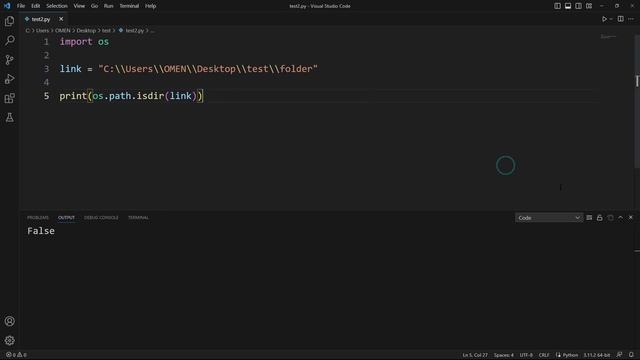The width and height of the screenshot is (640, 360).
Task: Split the editor to the right
Action: point(620,19)
